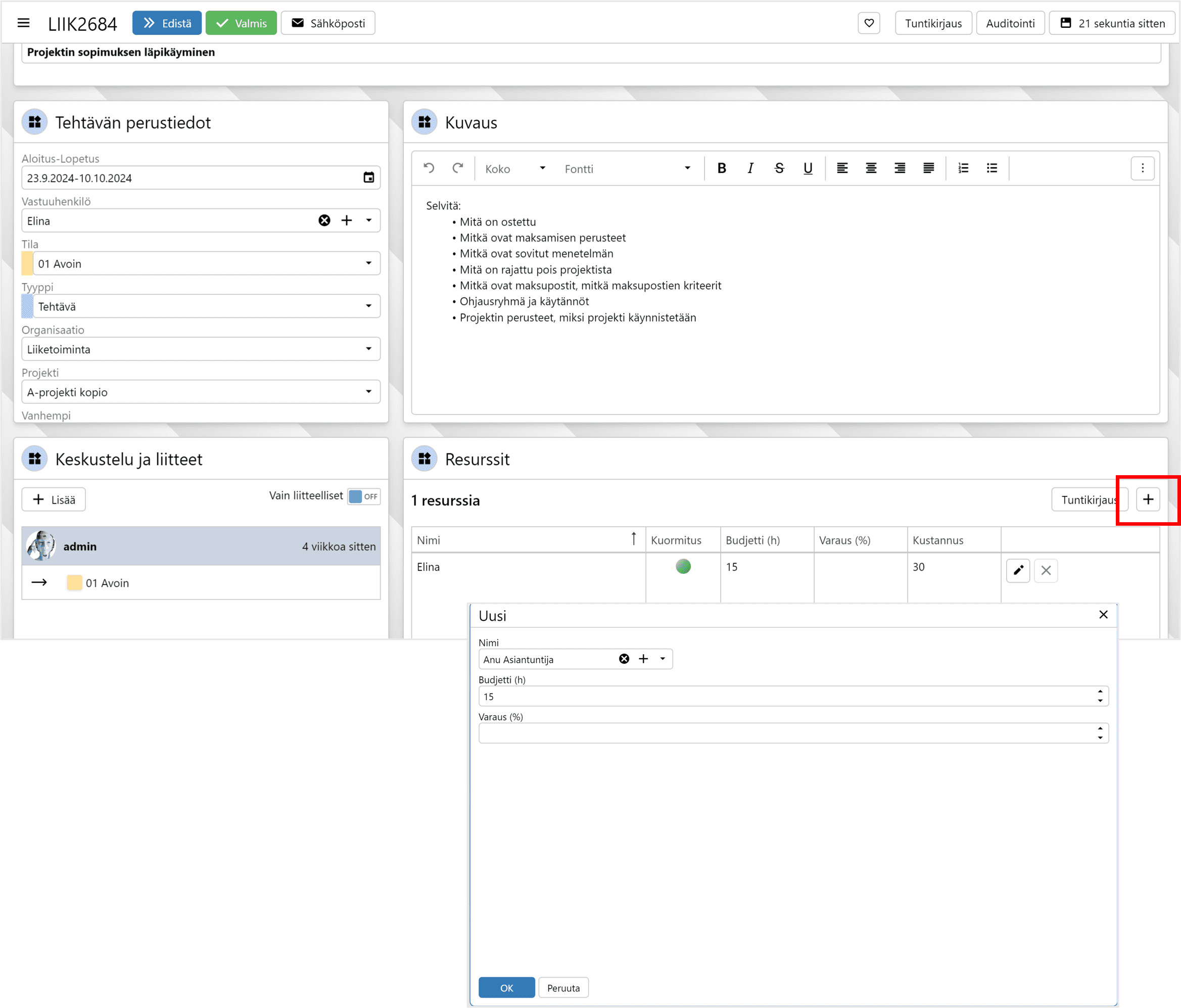Open calendar picker for Aloitus-Lopetus

coord(369,177)
